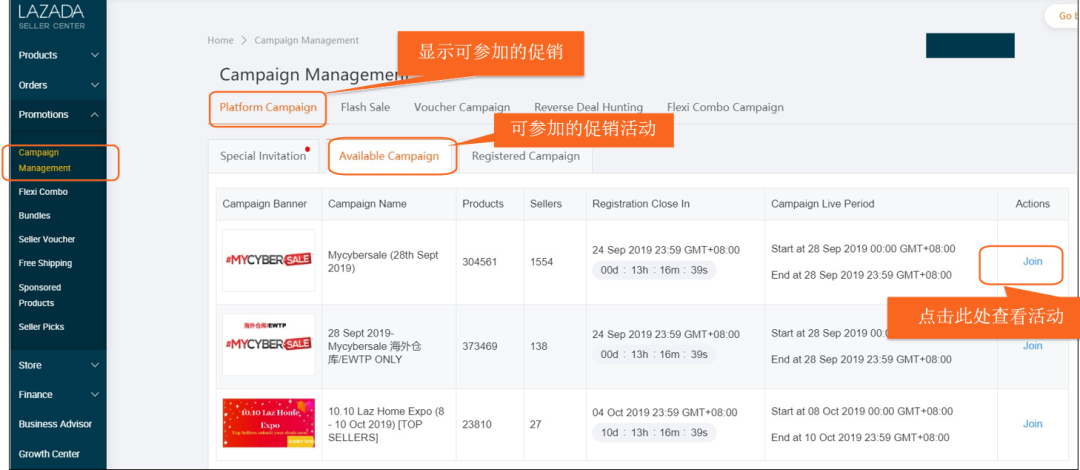Switch to the Flash Sale tab
1080x470 pixels.
[365, 108]
